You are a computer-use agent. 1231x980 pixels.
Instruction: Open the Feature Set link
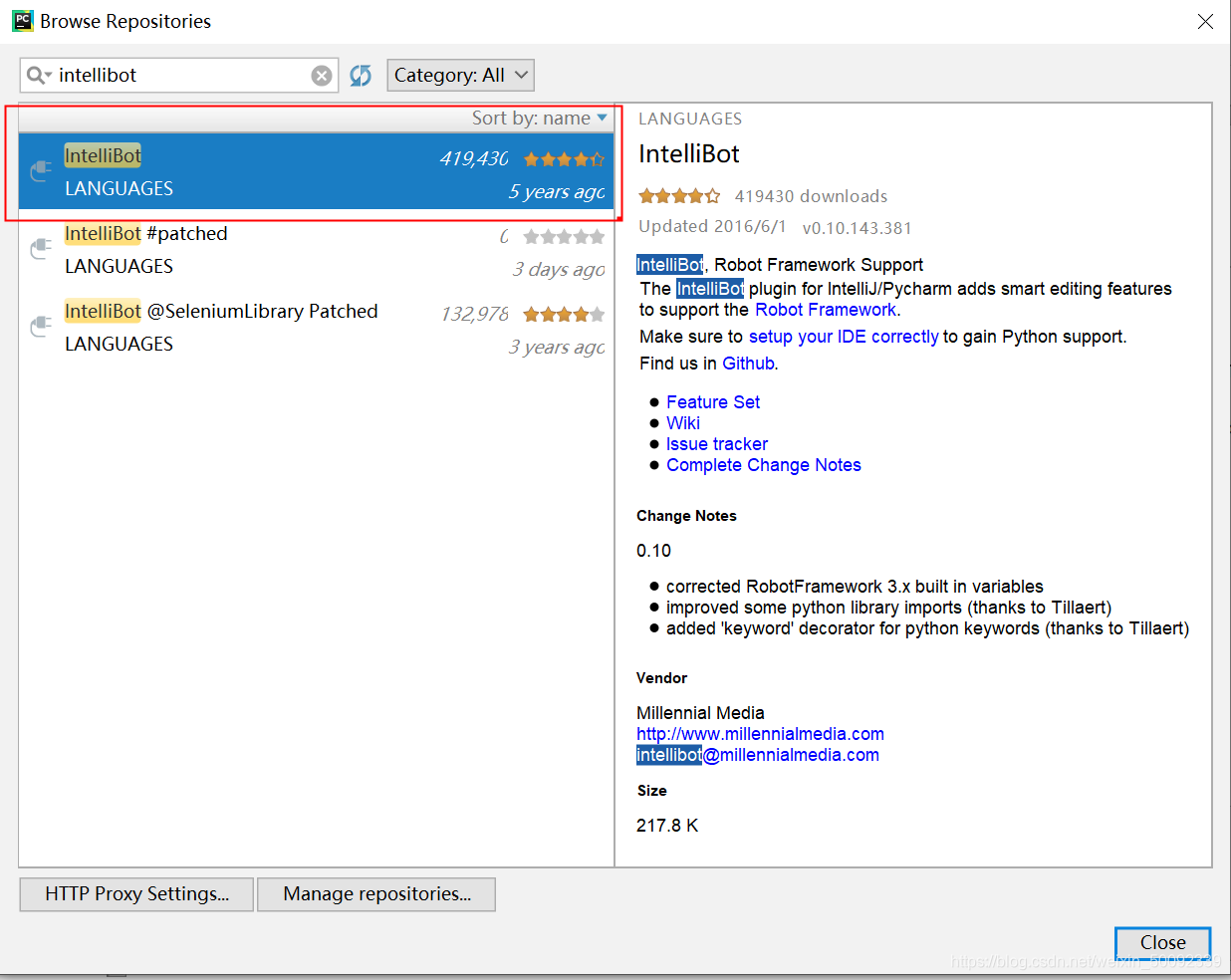713,402
